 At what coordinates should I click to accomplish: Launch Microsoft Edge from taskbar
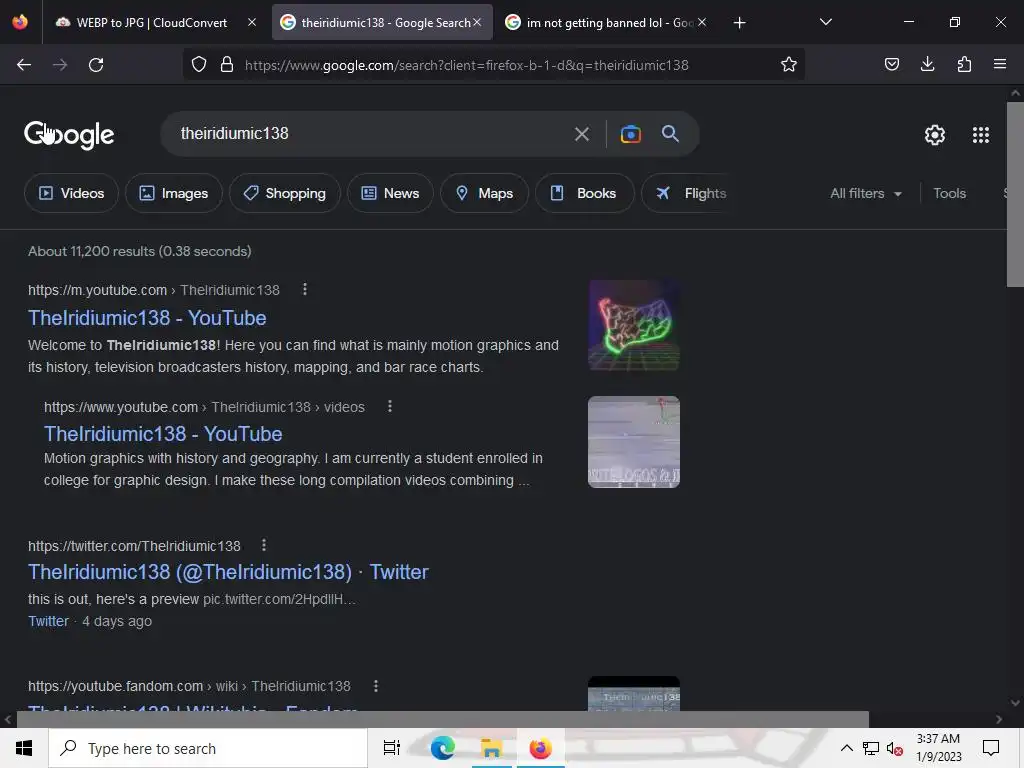(442, 748)
